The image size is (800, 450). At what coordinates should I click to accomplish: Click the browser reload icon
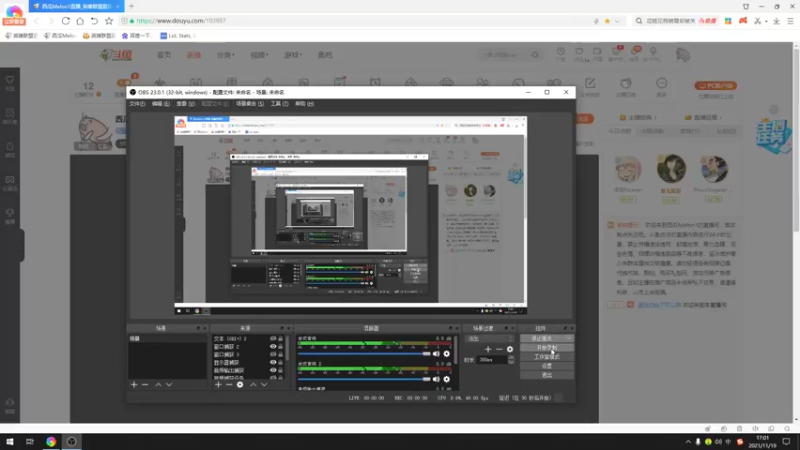pos(66,21)
